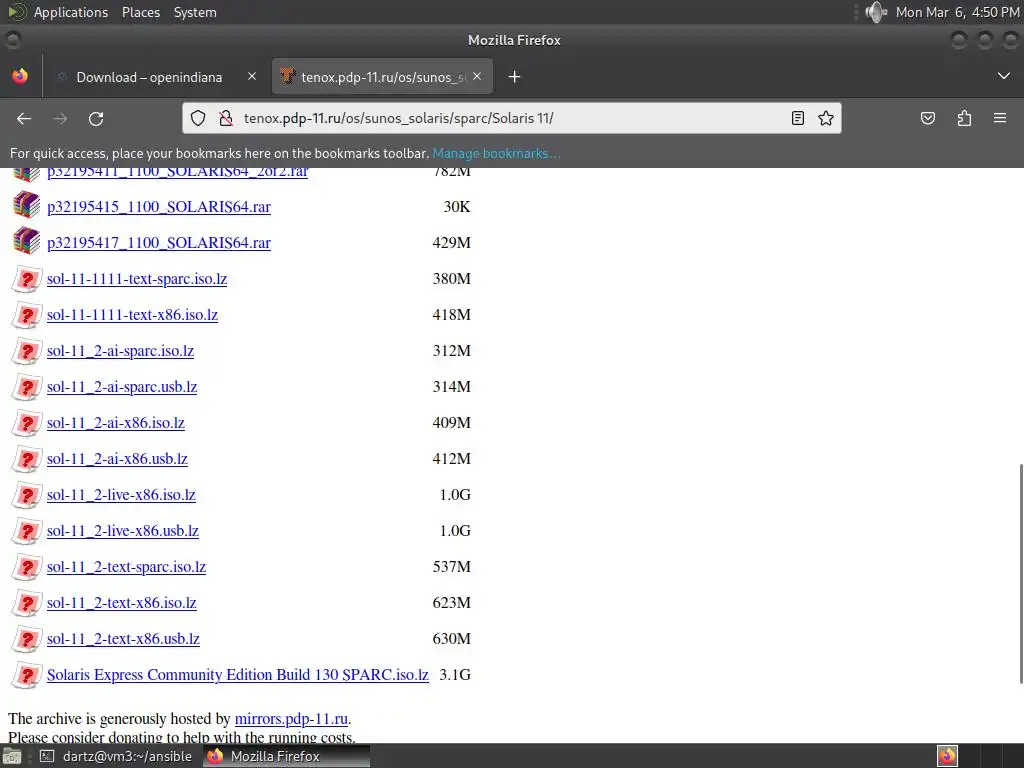Open the sol-11_2-text-x86.iso.lz link
1024x768 pixels.
tap(121, 602)
